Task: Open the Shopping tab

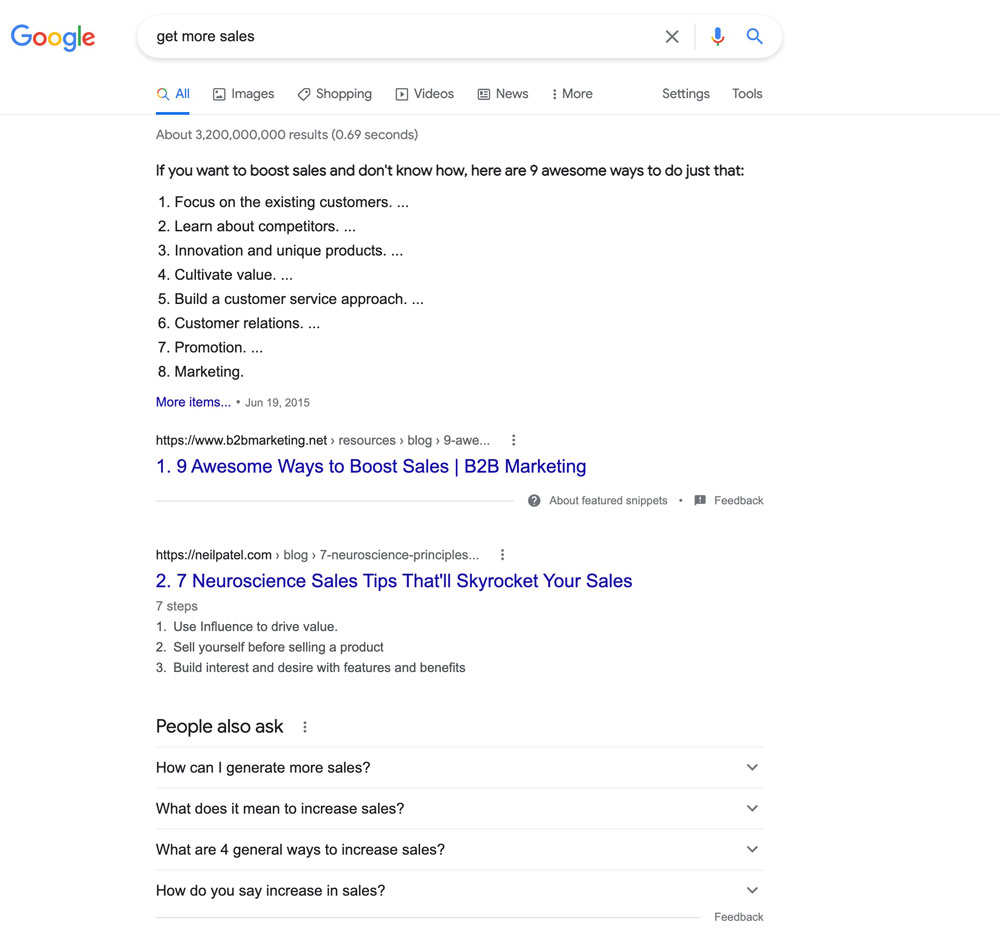Action: (335, 94)
